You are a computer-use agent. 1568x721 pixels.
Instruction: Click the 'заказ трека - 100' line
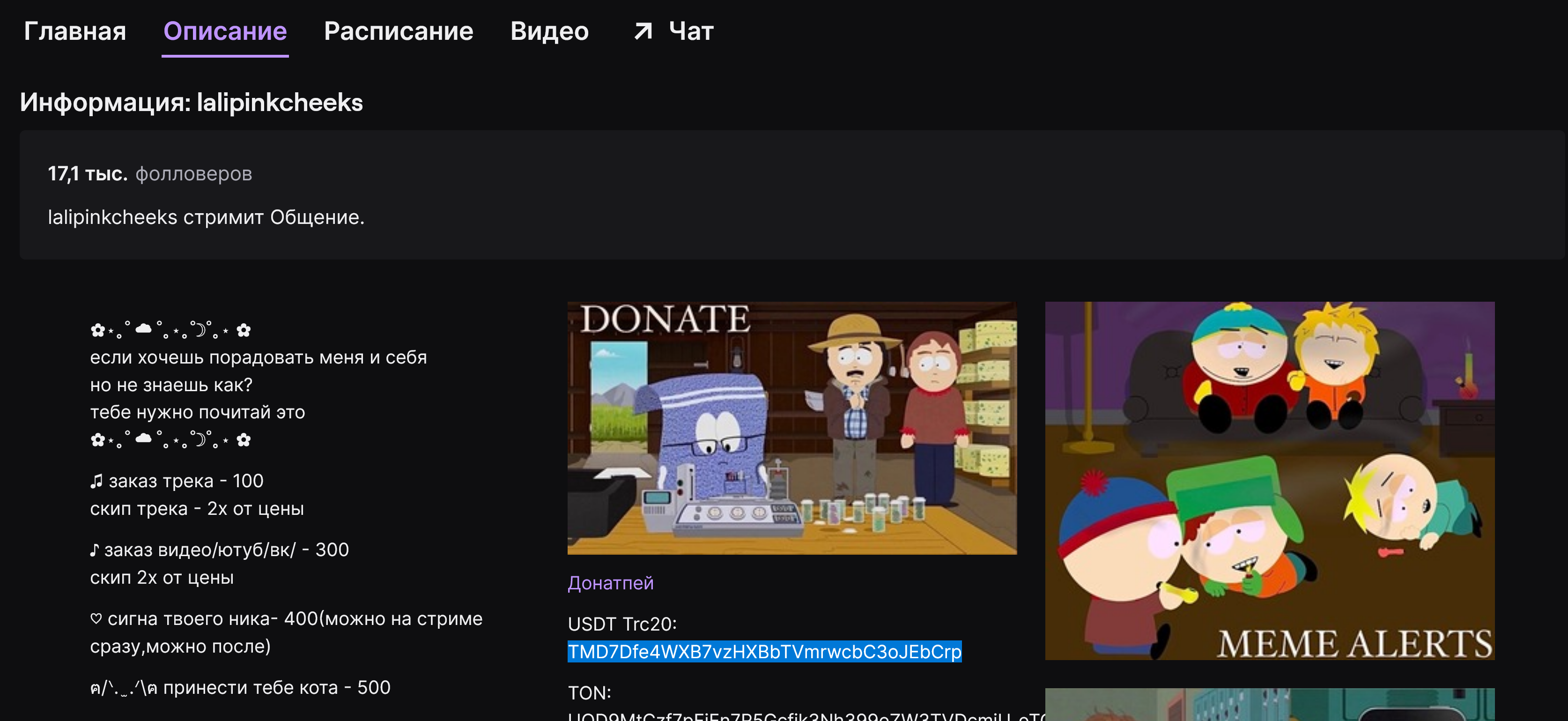coord(177,481)
